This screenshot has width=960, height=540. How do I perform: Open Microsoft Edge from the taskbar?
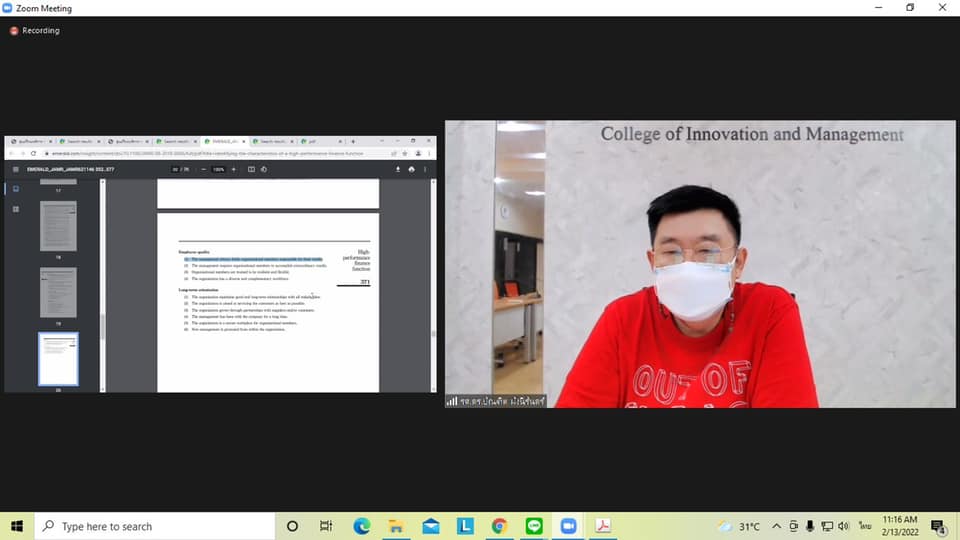click(362, 526)
